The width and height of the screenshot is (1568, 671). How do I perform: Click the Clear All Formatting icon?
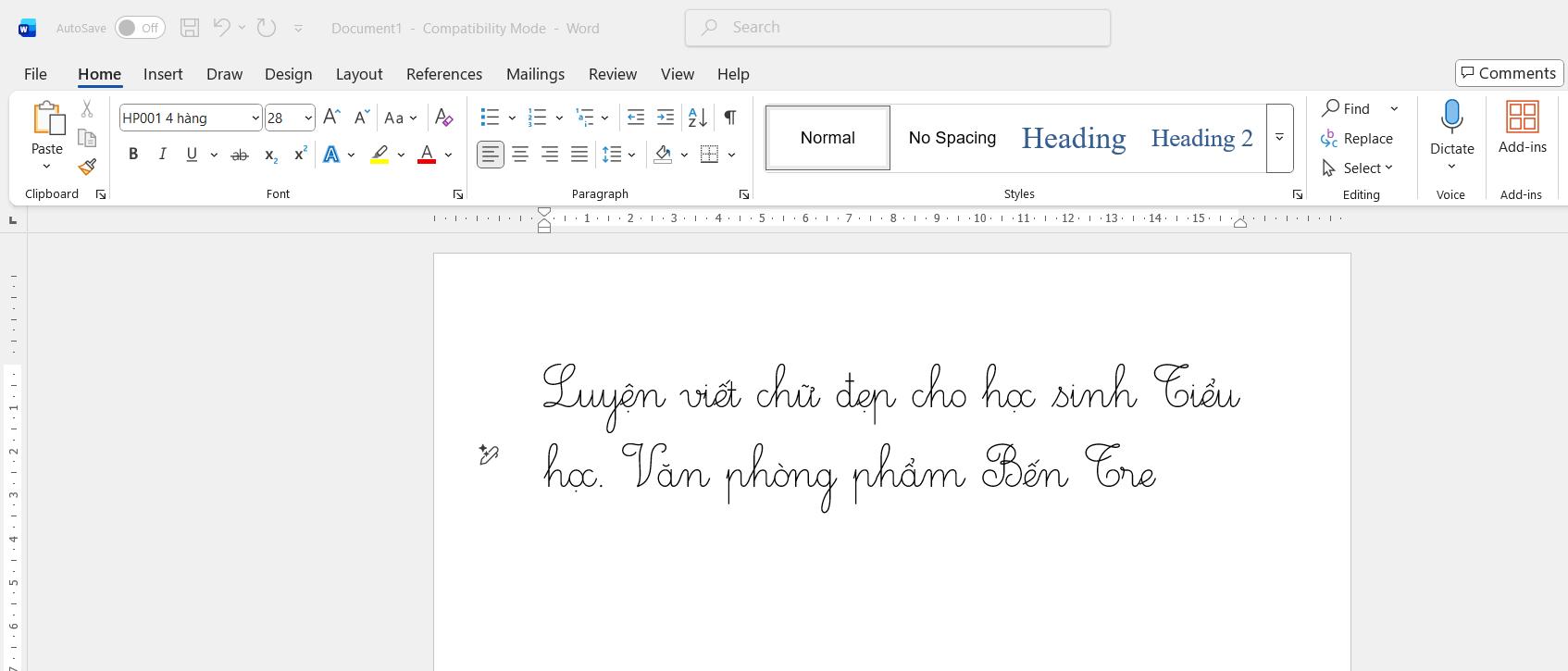point(443,118)
